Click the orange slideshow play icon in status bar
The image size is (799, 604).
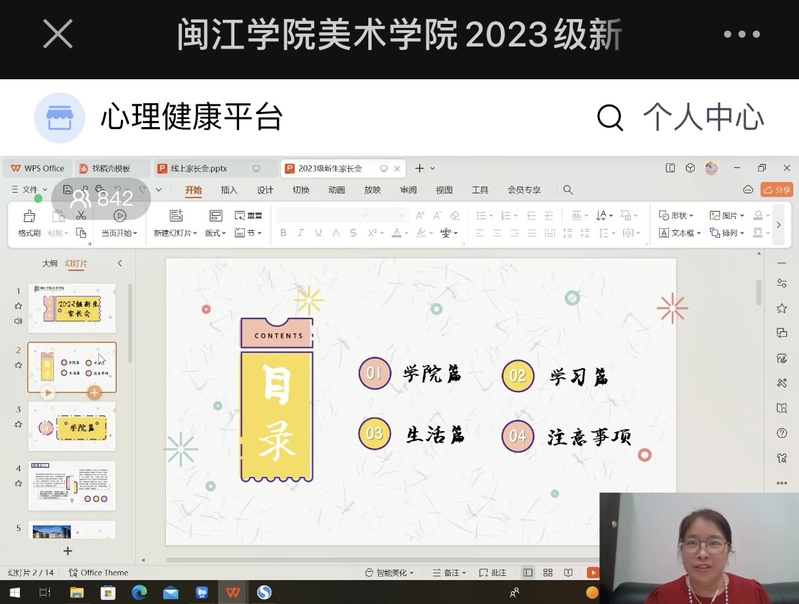pyautogui.click(x=593, y=573)
